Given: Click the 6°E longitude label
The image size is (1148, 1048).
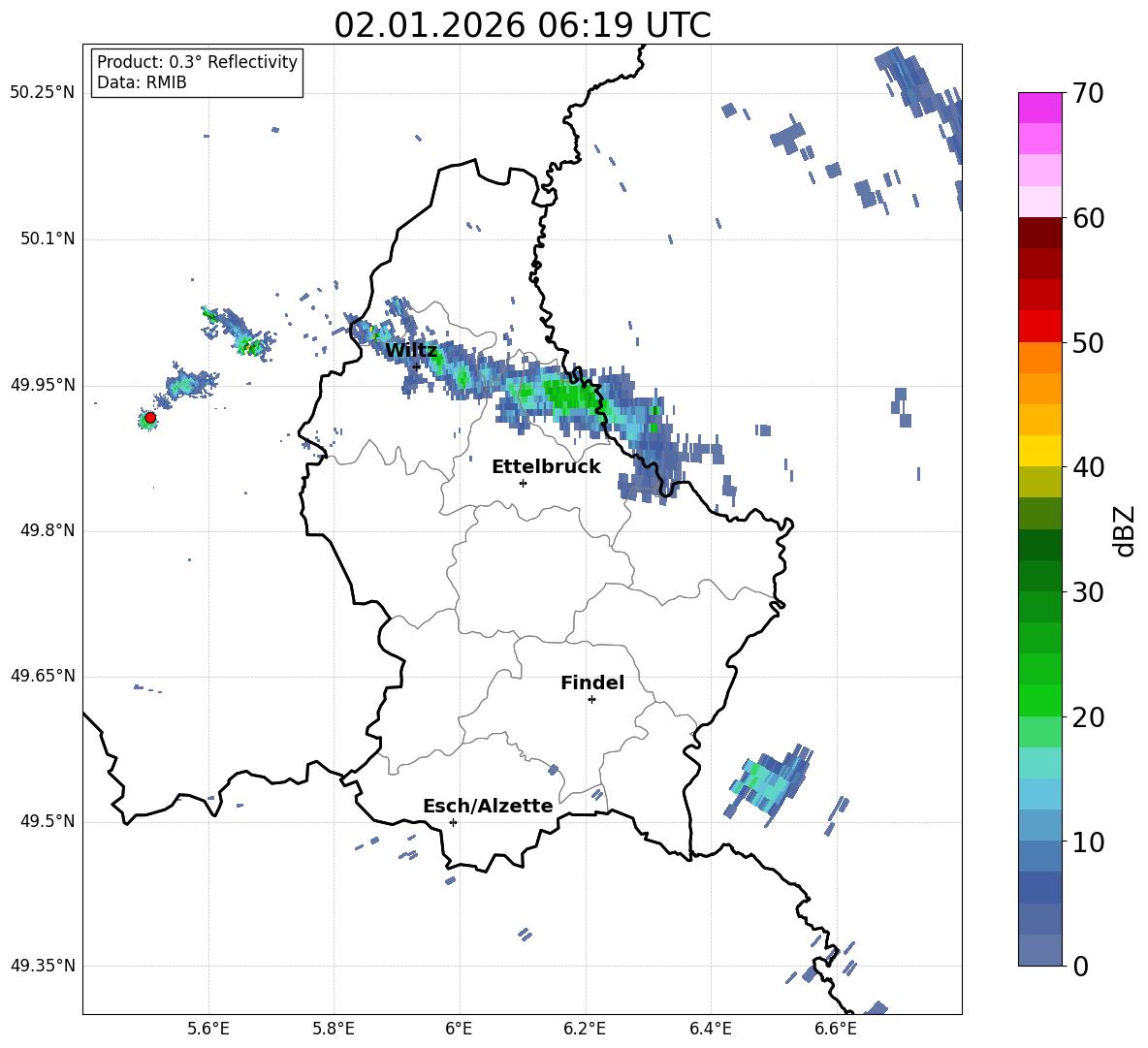Looking at the screenshot, I should 459,1029.
